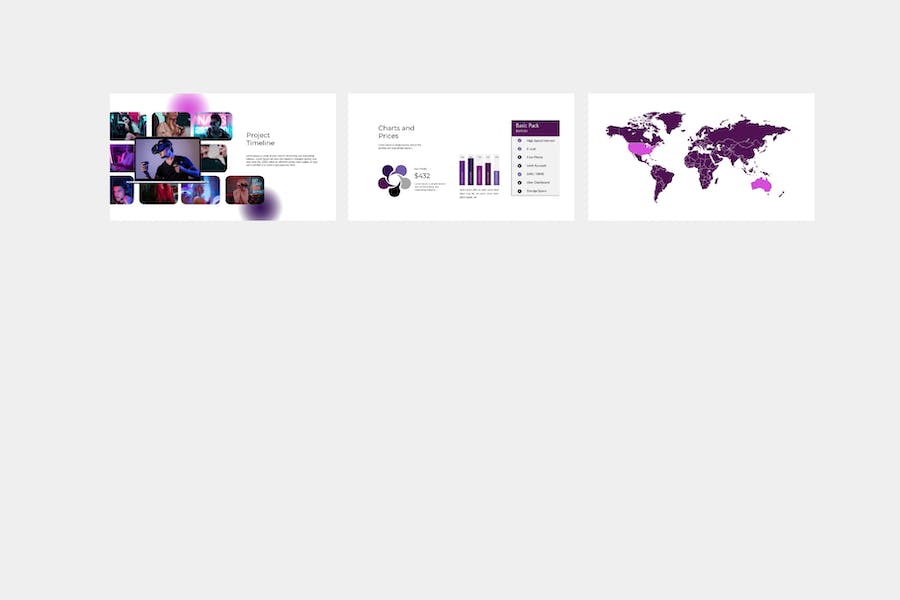The image size is (900, 600).
Task: Select the $432 price figure
Action: point(422,176)
